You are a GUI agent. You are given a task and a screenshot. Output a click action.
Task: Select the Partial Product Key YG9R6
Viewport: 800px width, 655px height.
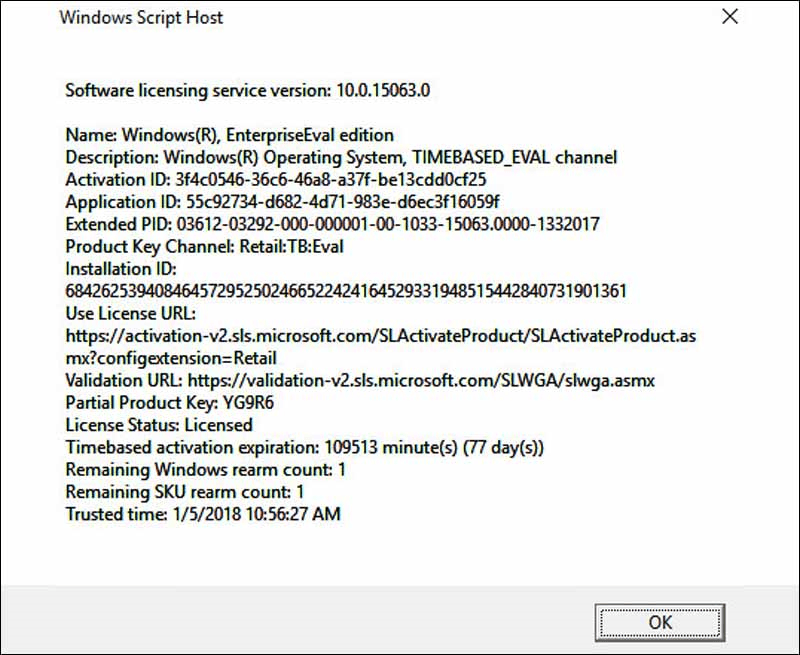(x=200, y=402)
